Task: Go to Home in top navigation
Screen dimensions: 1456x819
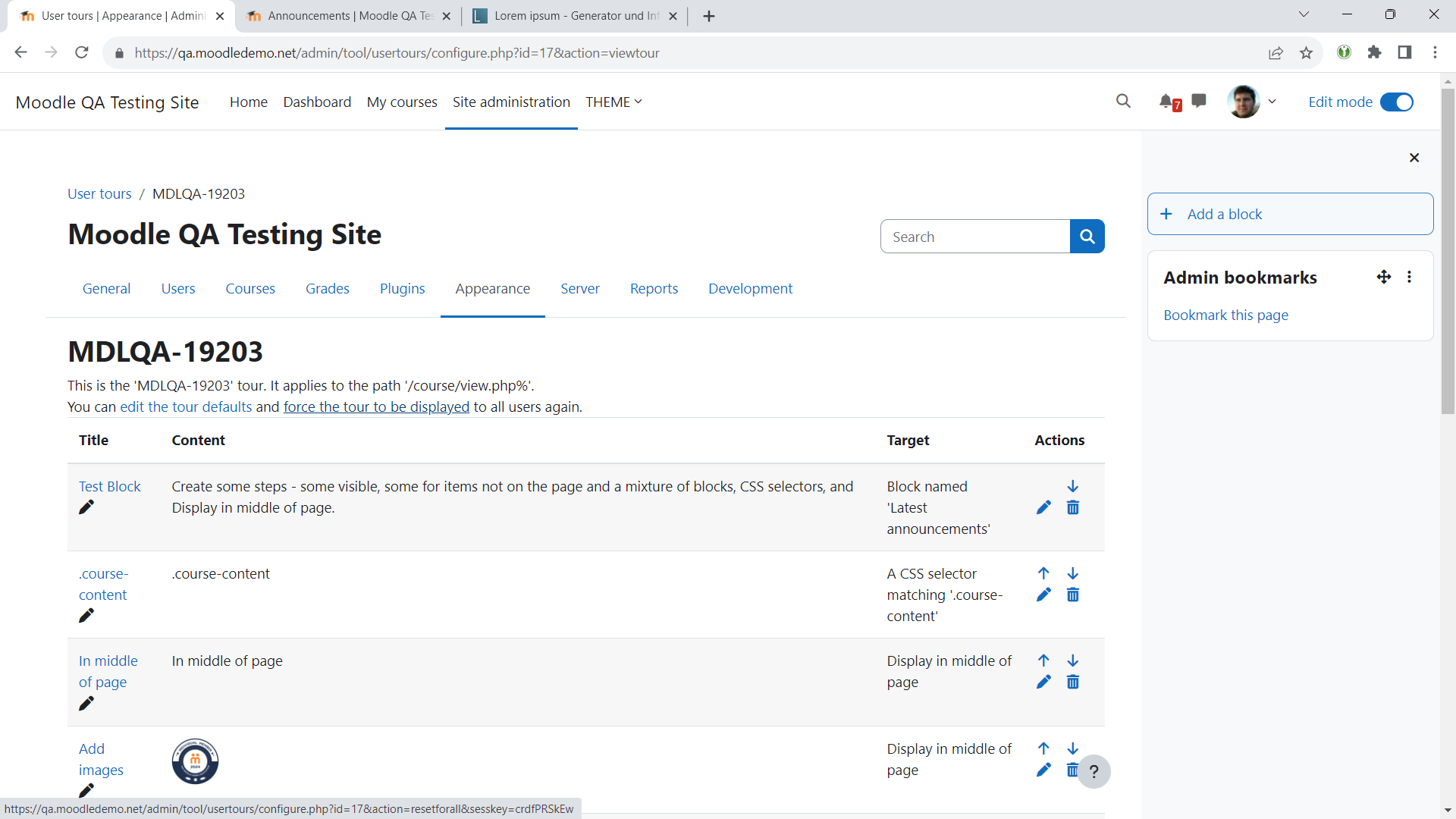Action: (x=249, y=102)
